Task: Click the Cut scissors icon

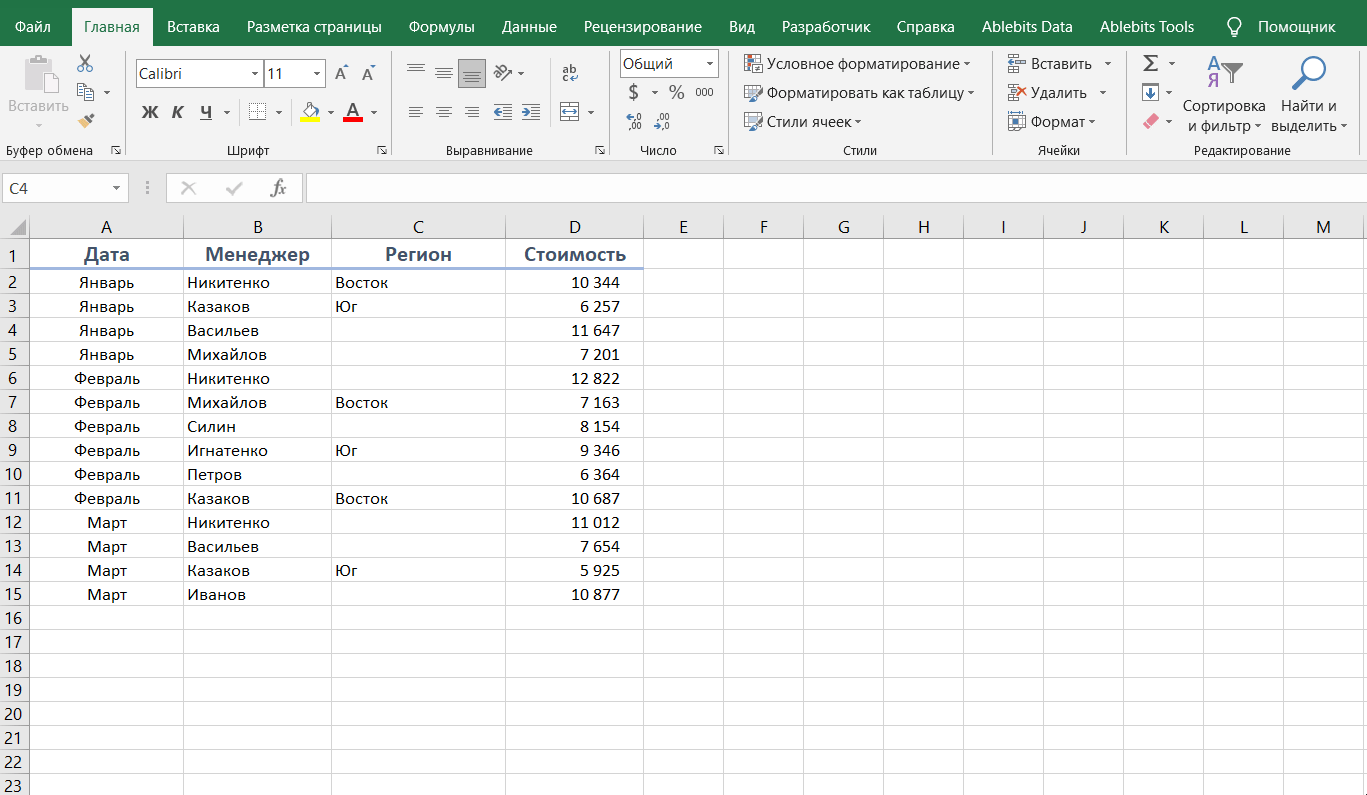Action: pyautogui.click(x=85, y=64)
